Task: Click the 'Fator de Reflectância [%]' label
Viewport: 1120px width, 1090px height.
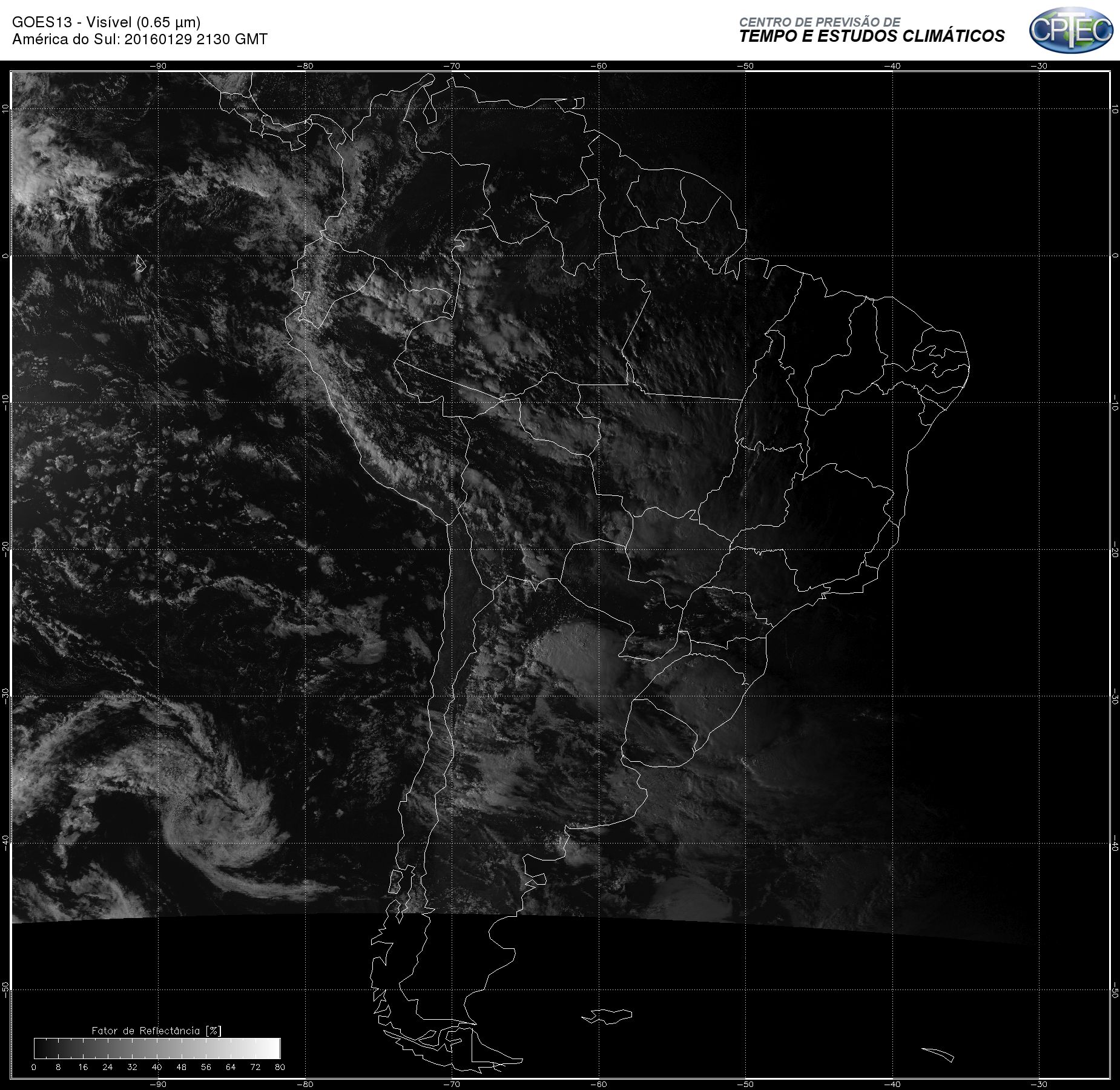Action: click(156, 1030)
